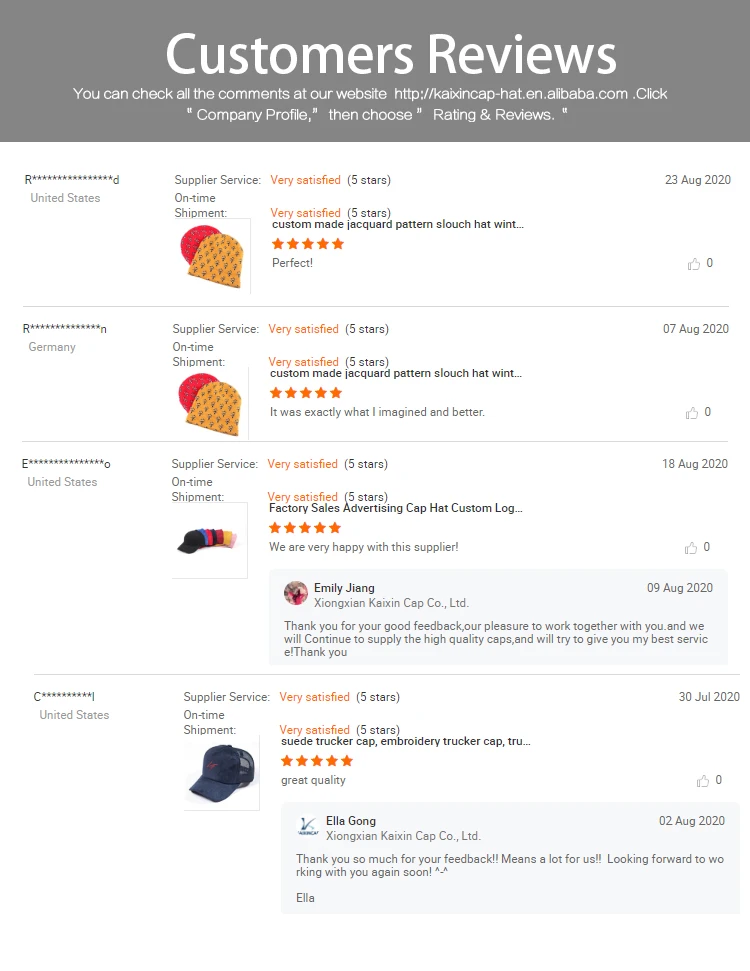Click company name under Ella Gong

pyautogui.click(x=403, y=836)
